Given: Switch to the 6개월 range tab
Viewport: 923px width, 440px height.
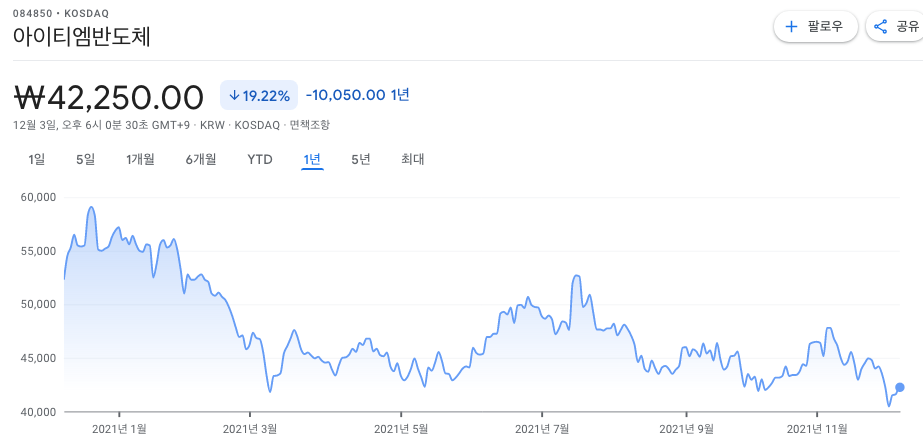Looking at the screenshot, I should point(201,159).
